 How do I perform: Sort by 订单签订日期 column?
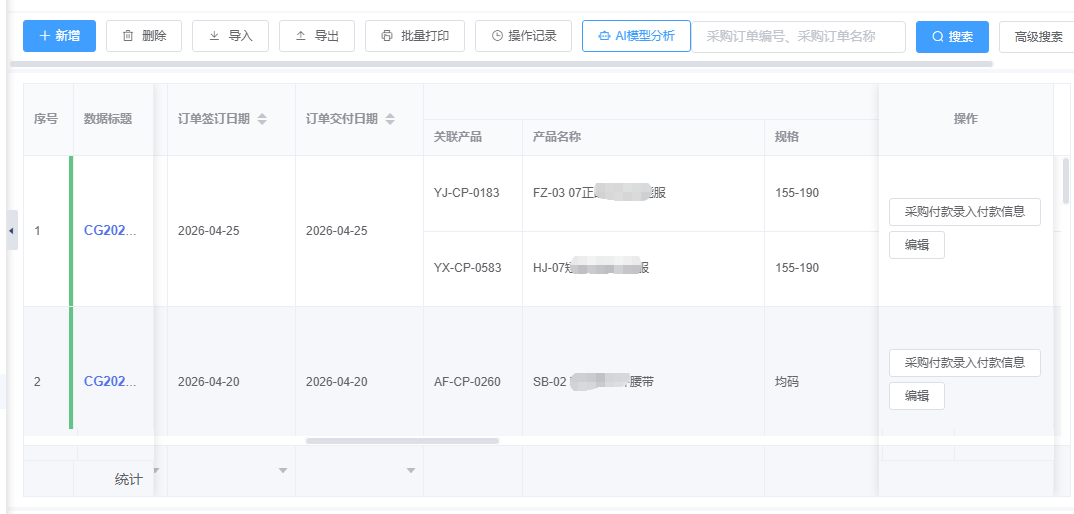click(x=262, y=119)
